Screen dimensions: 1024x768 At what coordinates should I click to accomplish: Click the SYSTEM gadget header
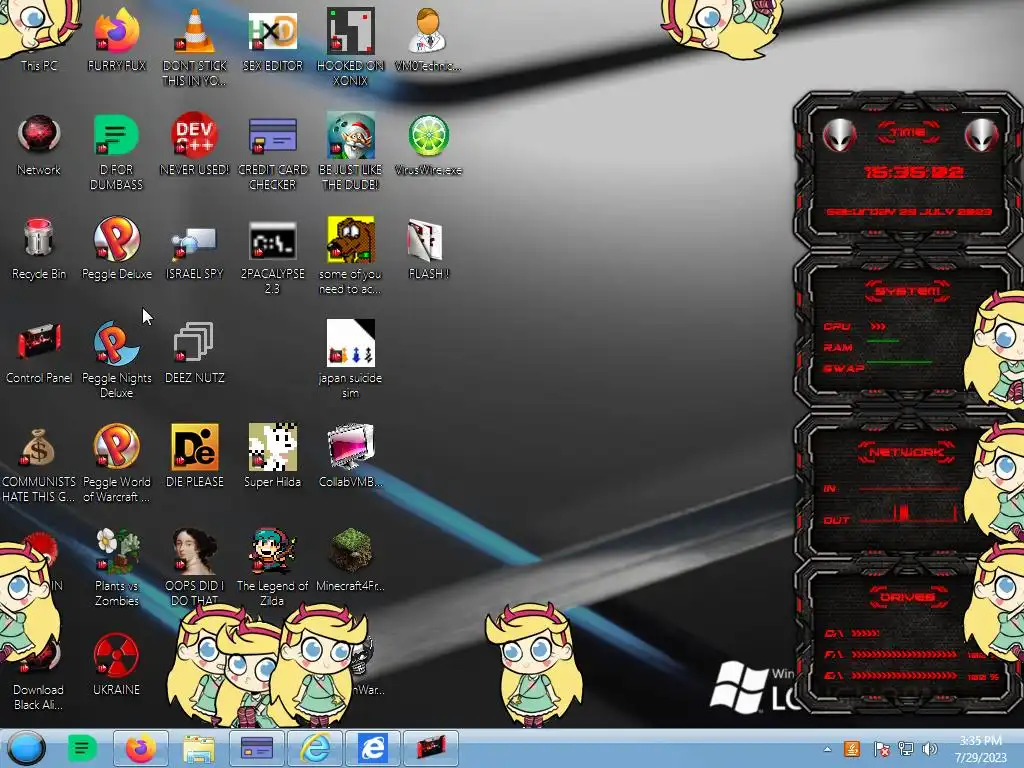[907, 291]
